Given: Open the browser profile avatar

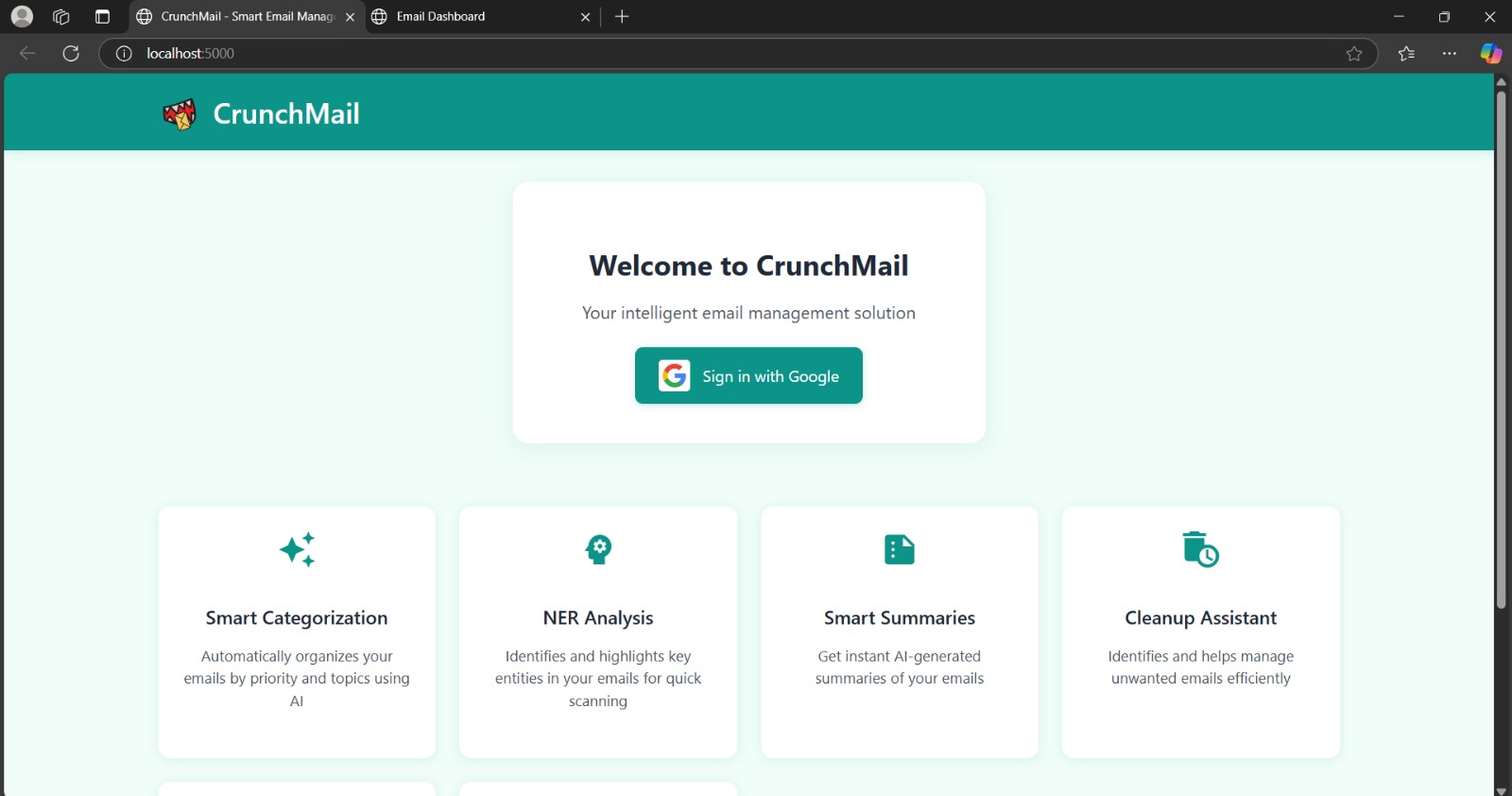Looking at the screenshot, I should click(22, 16).
